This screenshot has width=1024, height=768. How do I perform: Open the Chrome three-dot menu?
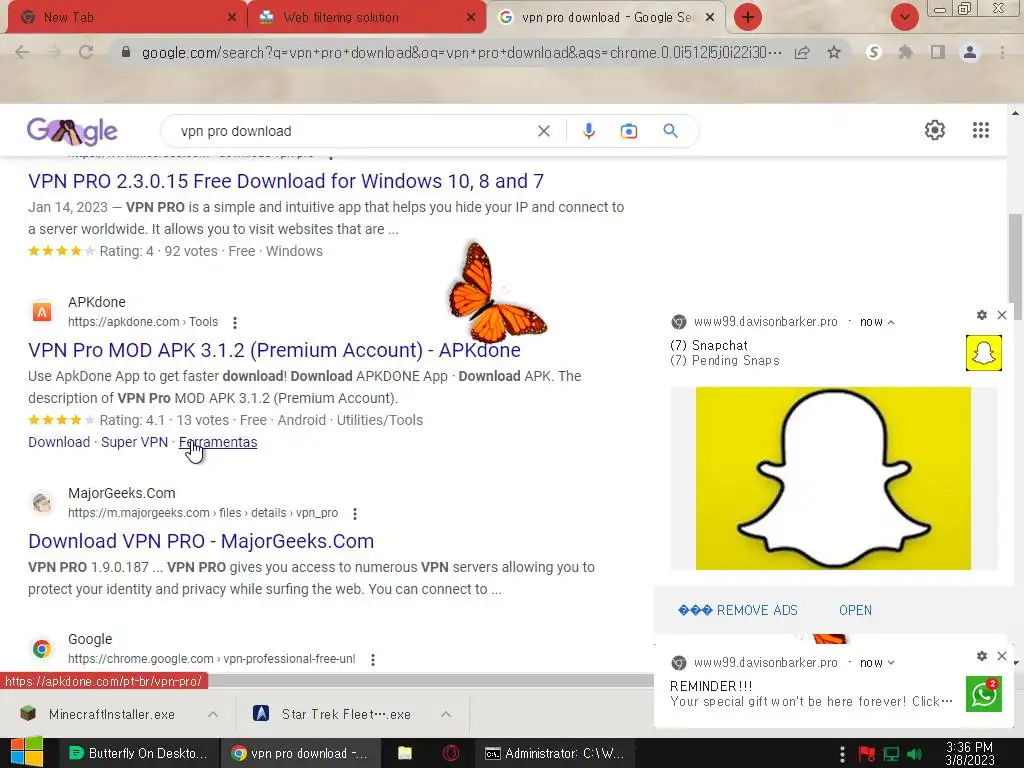point(1002,53)
